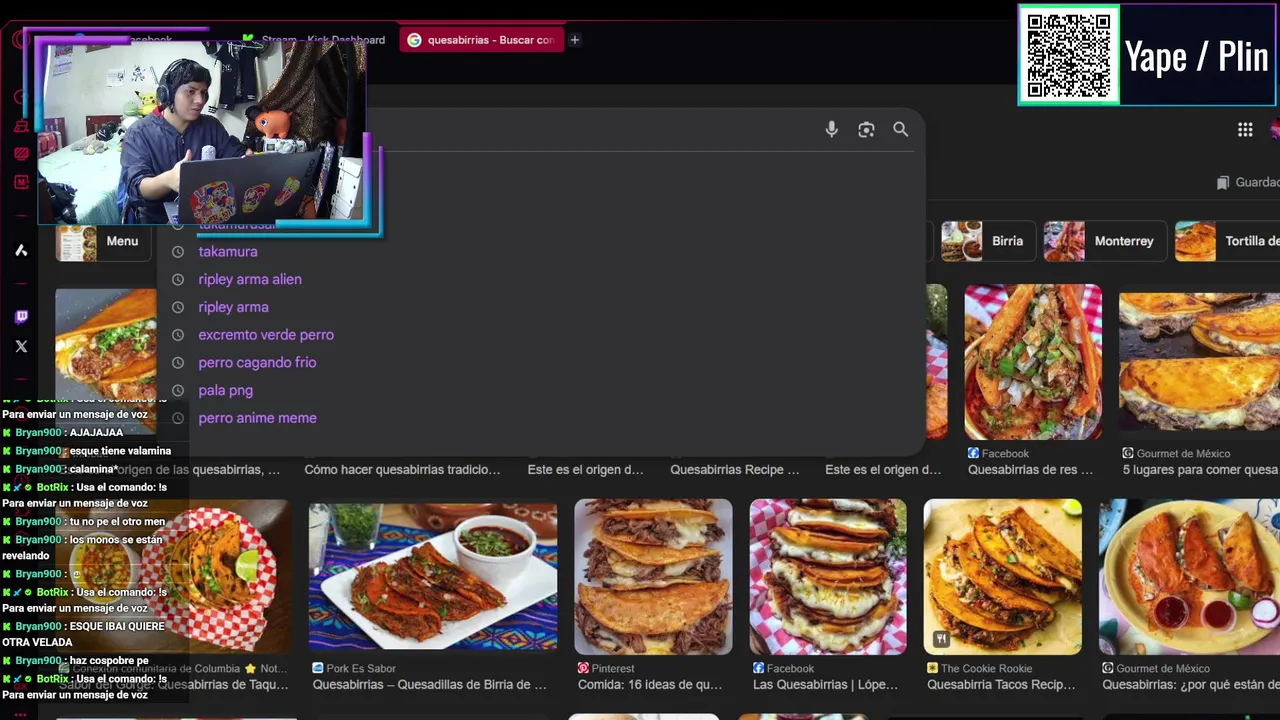This screenshot has height=720, width=1280.
Task: Click history icon beside perro anime meme
Action: 178,418
